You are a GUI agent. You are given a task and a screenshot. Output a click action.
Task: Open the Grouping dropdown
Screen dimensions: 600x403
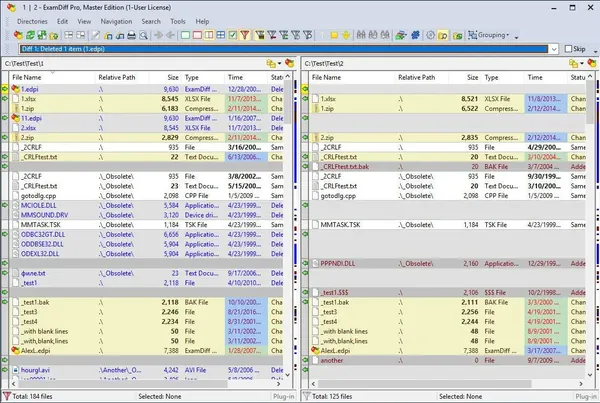489,35
